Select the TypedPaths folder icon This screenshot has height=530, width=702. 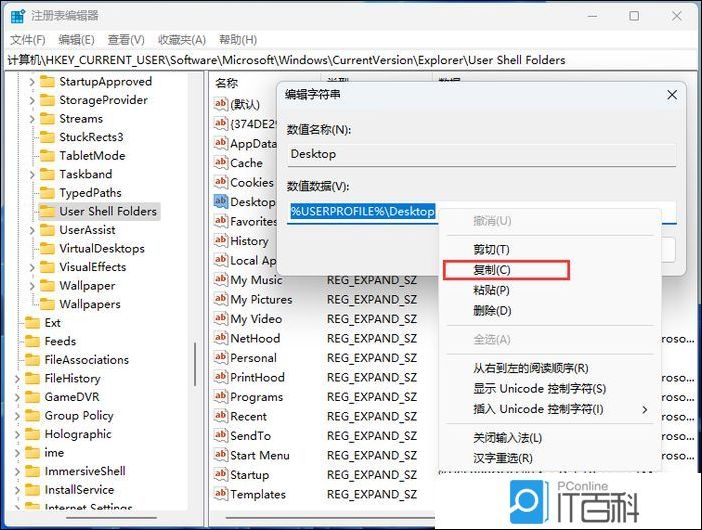pos(47,193)
